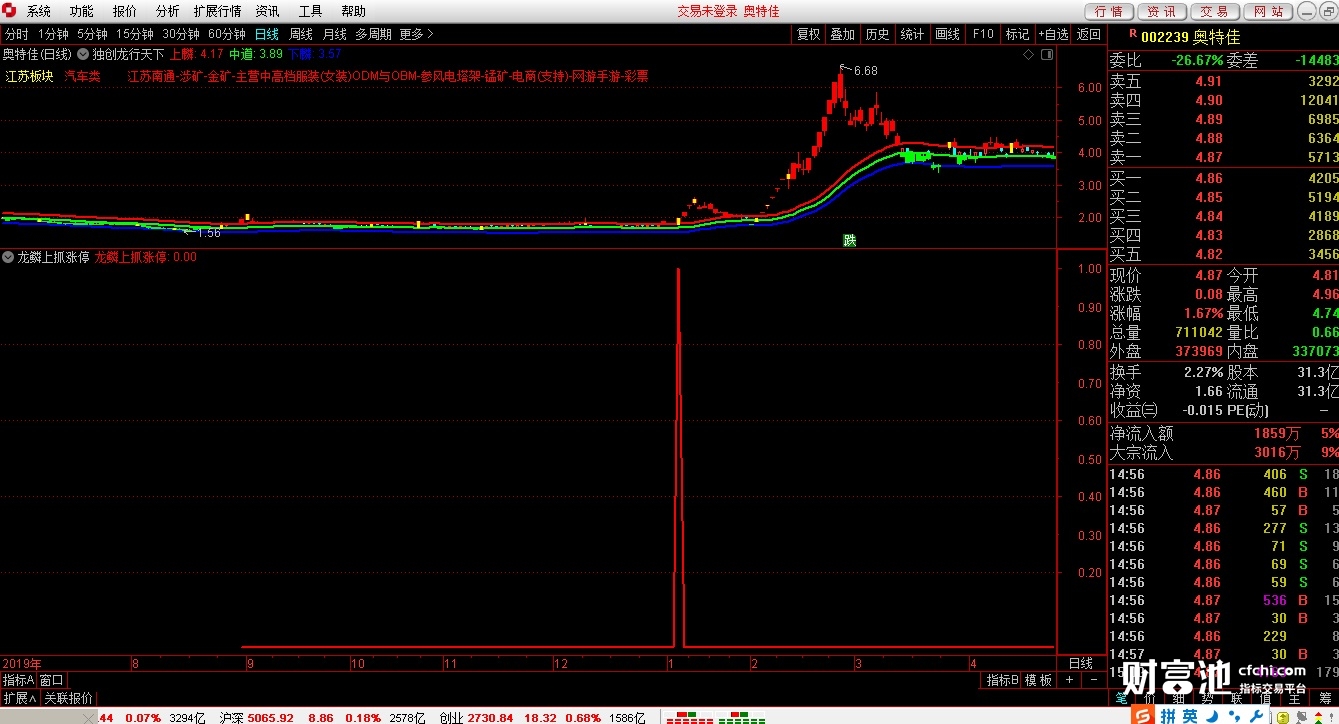
Task: Click the red app logo icon
Action: point(10,11)
